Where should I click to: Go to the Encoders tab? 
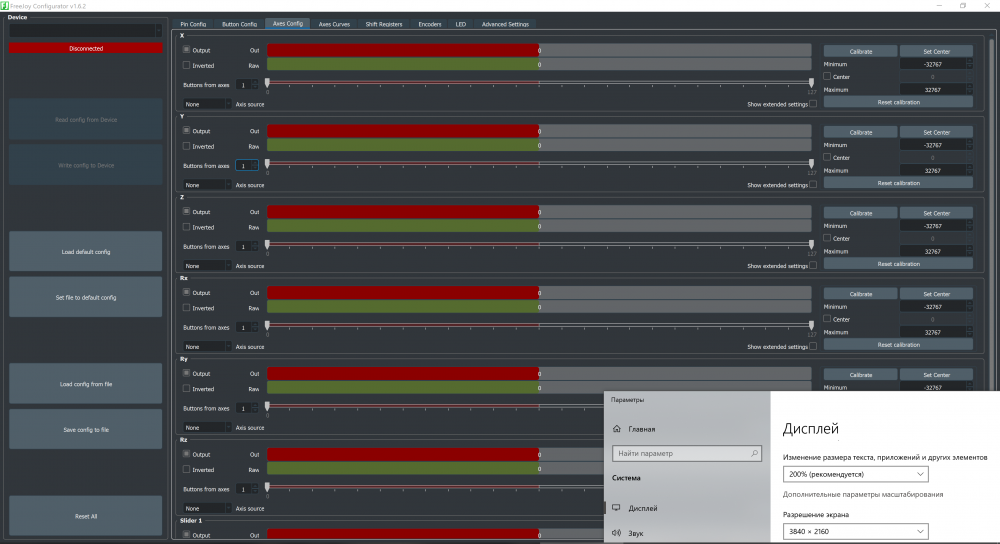[x=430, y=24]
